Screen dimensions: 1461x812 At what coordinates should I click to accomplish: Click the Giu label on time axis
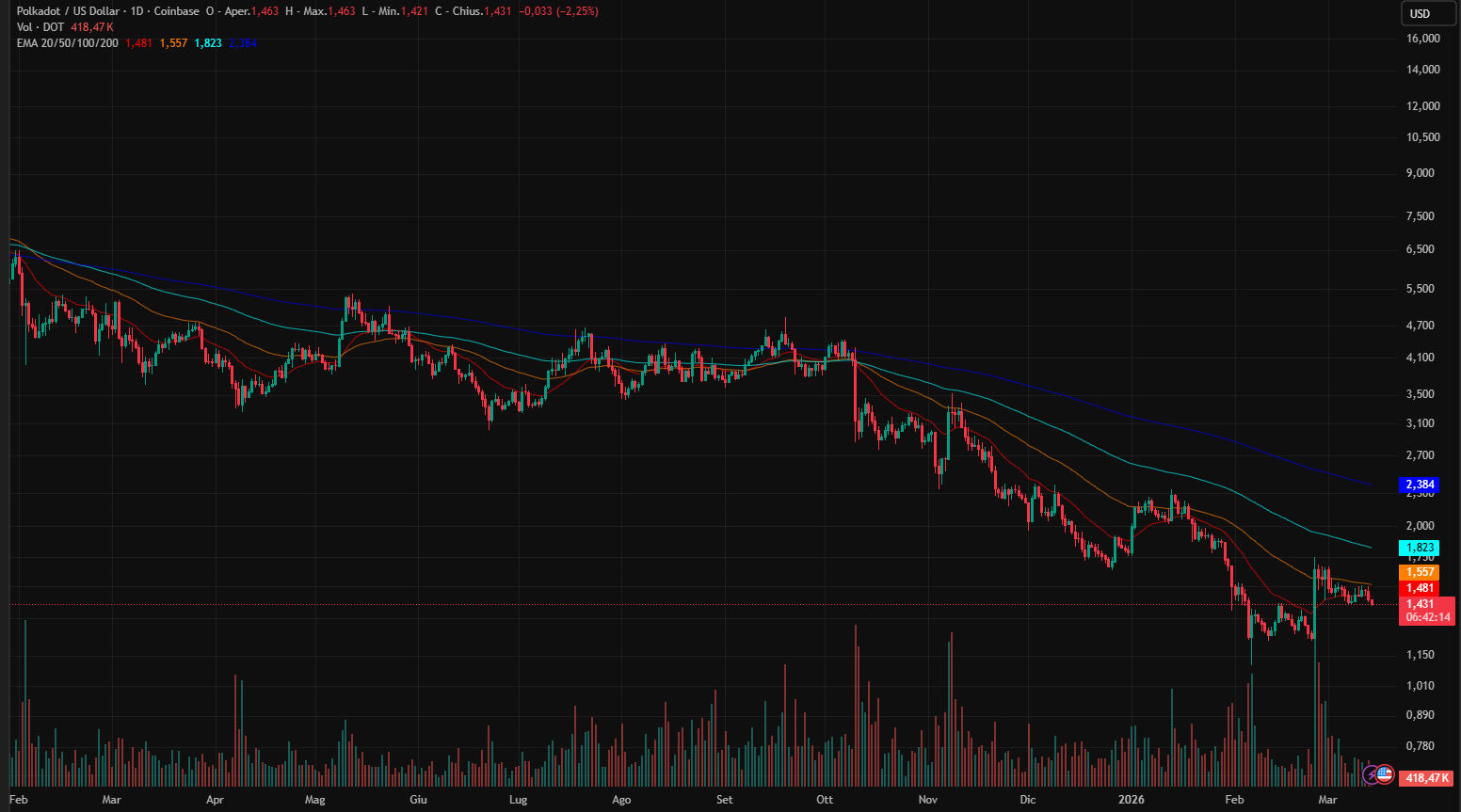[418, 800]
